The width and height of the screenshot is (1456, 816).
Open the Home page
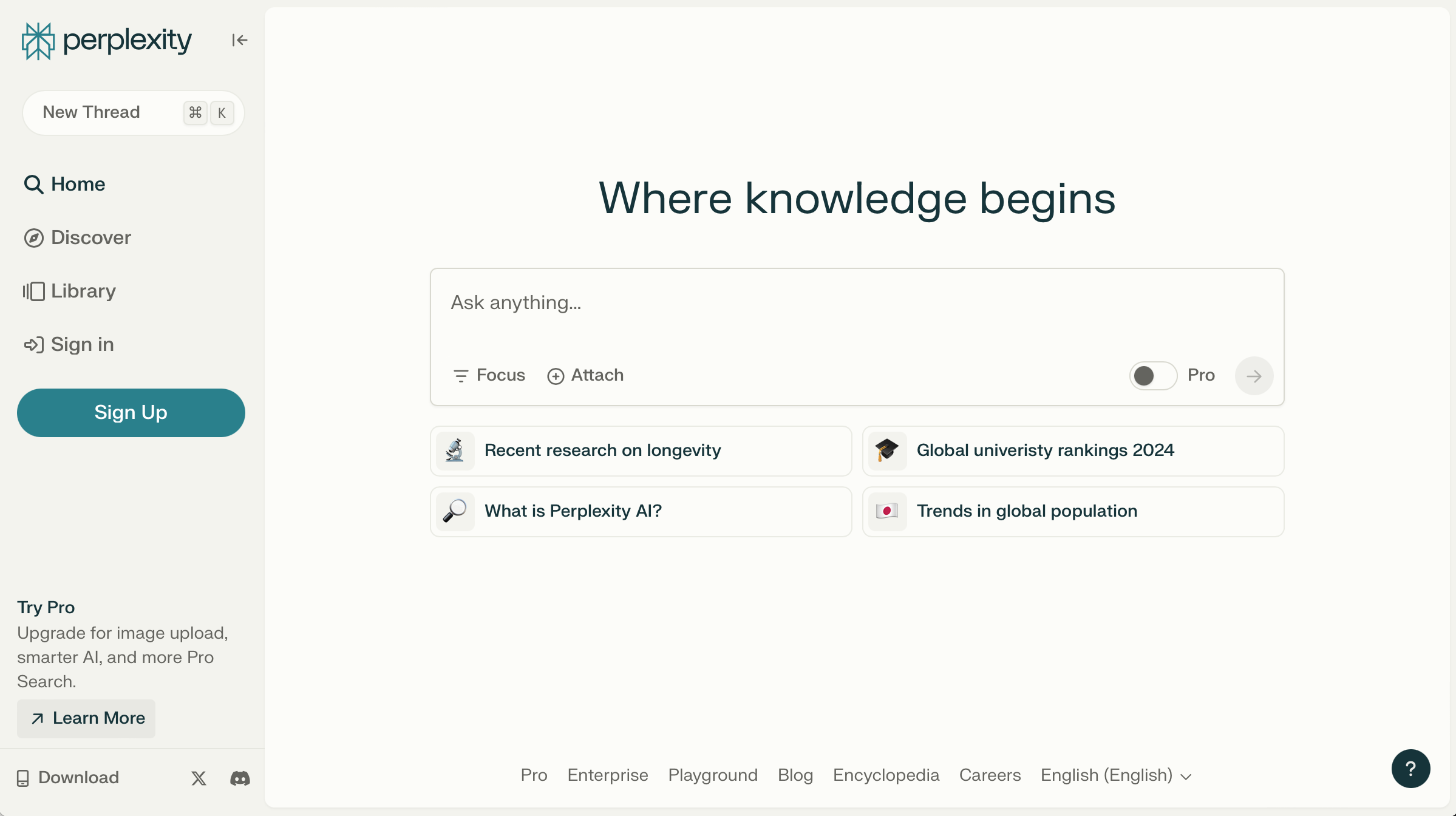pyautogui.click(x=64, y=184)
